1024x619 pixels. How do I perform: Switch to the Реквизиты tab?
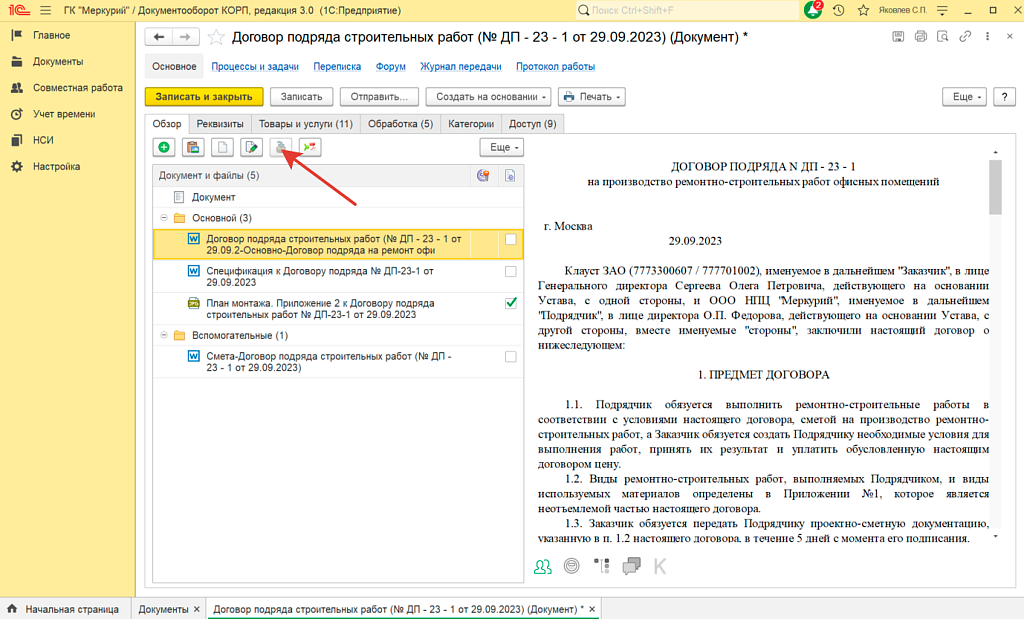click(x=219, y=124)
